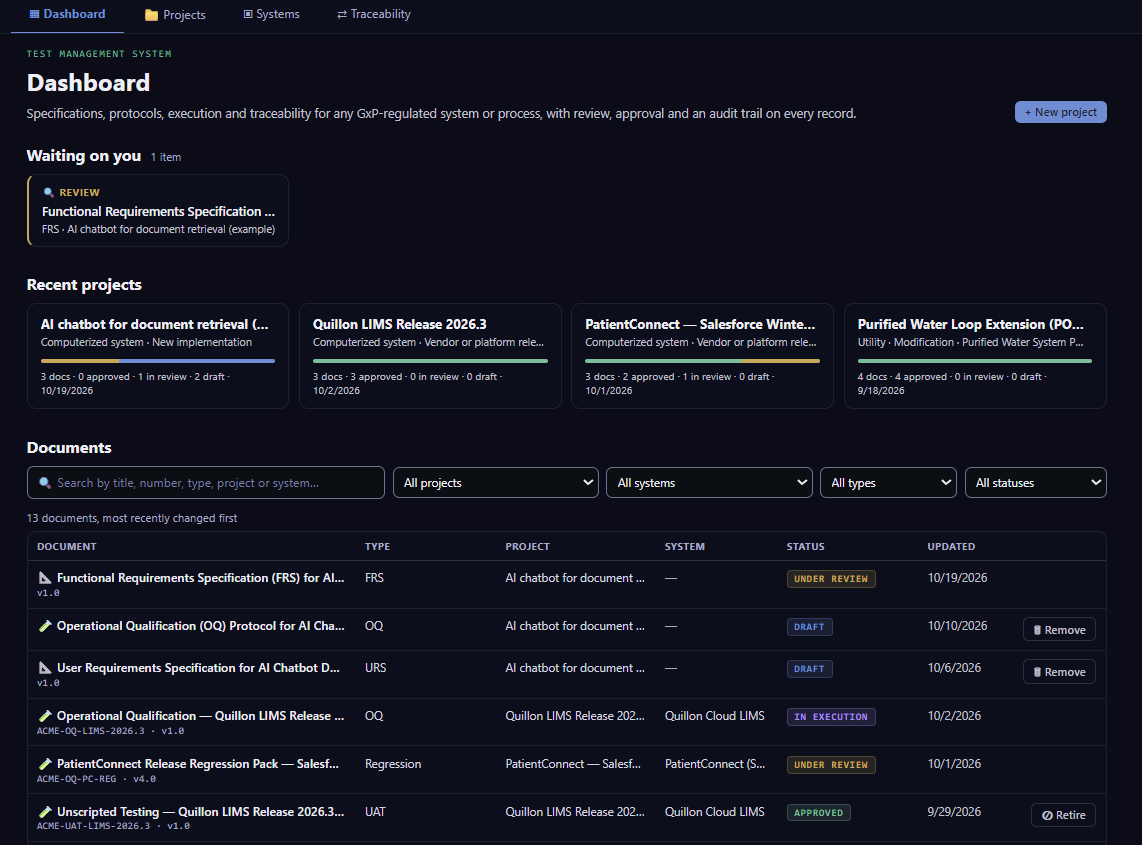The image size is (1142, 845).
Task: Click the progress bar on the Quillon LIMS card
Action: click(430, 361)
